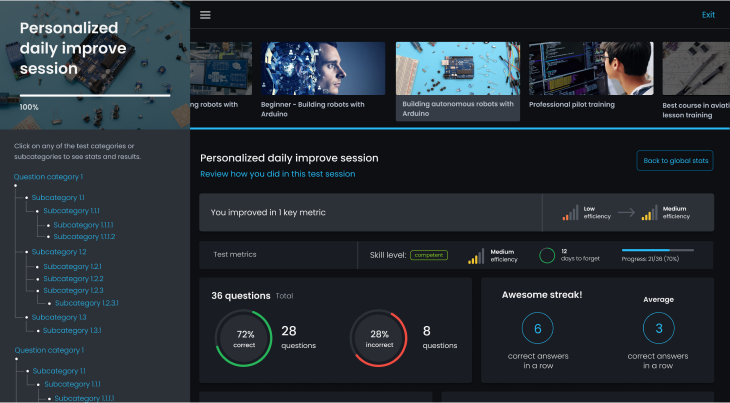Click the 12 days to forget circle icon
Image resolution: width=730 pixels, height=403 pixels.
tap(547, 255)
